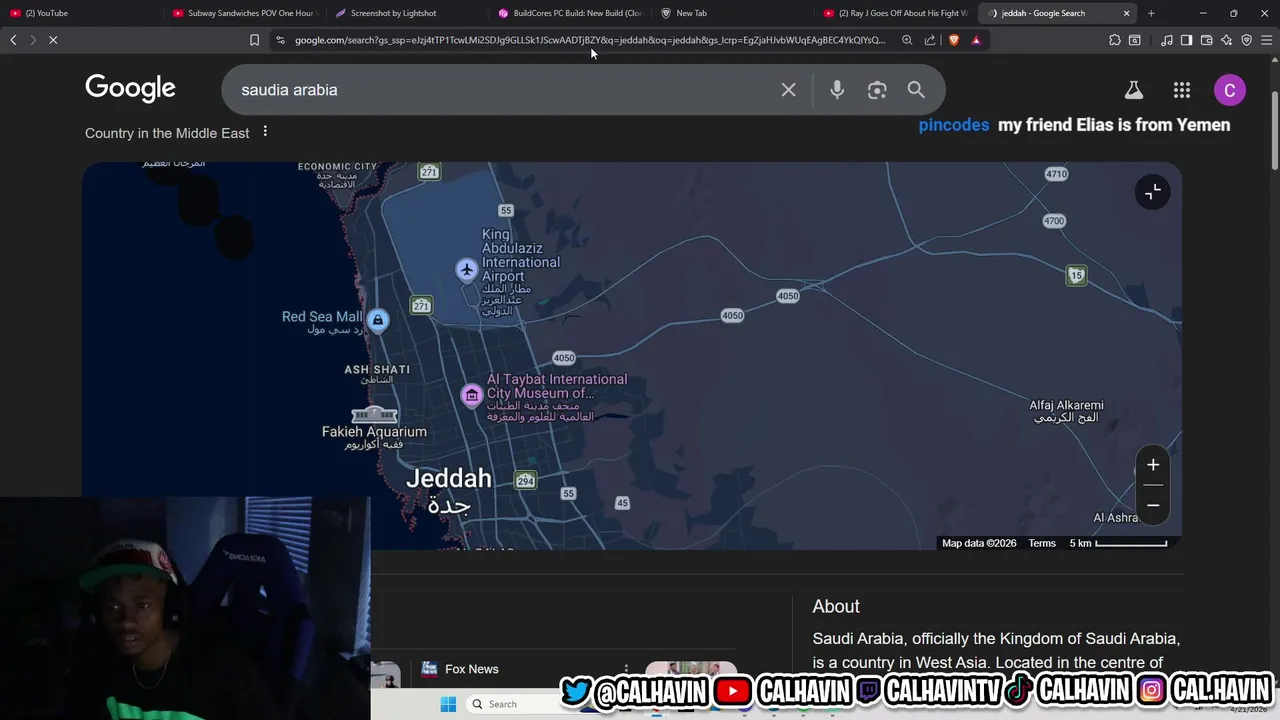
Task: Click the Google logo
Action: (x=130, y=89)
